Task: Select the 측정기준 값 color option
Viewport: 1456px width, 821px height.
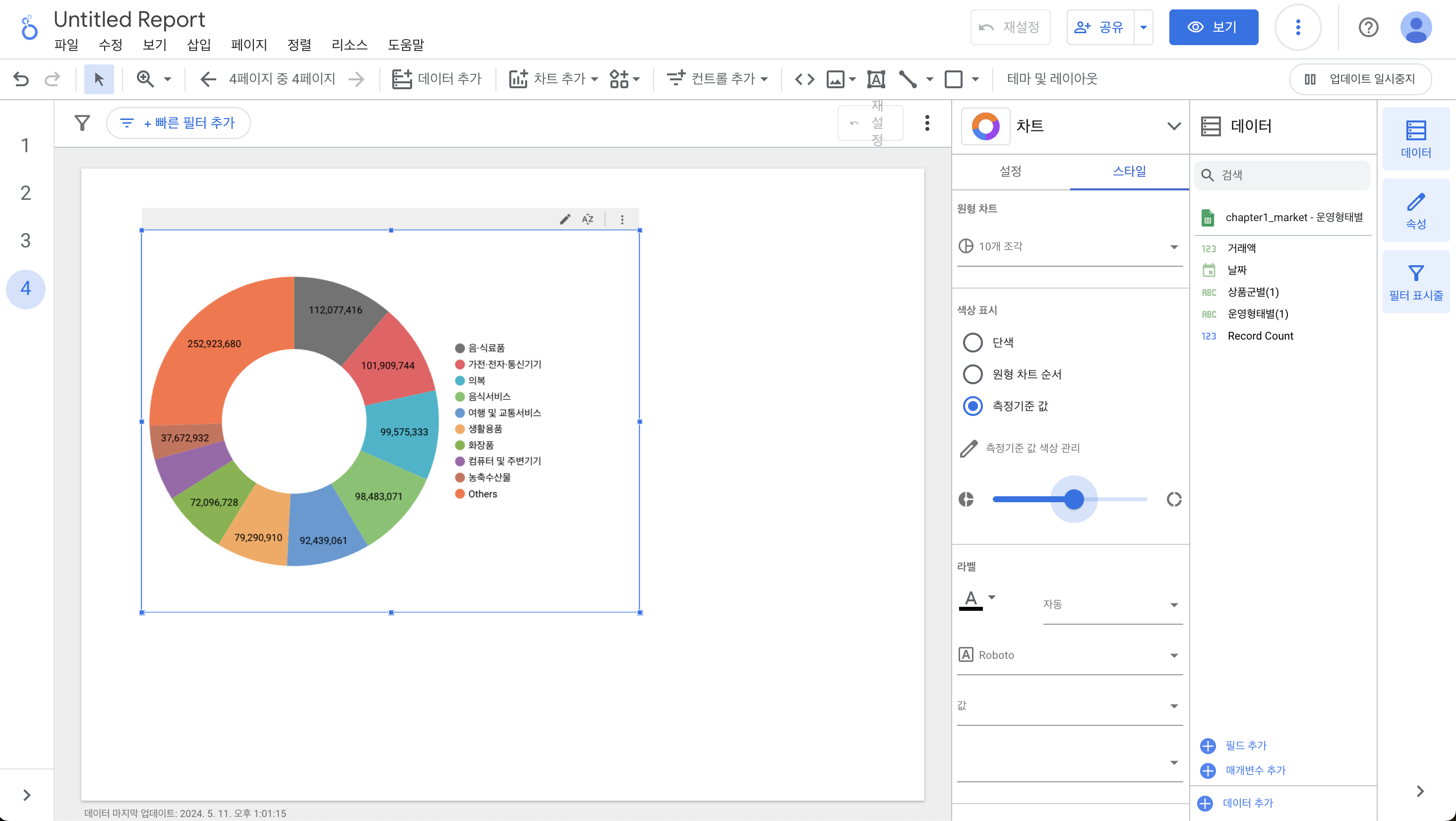Action: pyautogui.click(x=972, y=406)
